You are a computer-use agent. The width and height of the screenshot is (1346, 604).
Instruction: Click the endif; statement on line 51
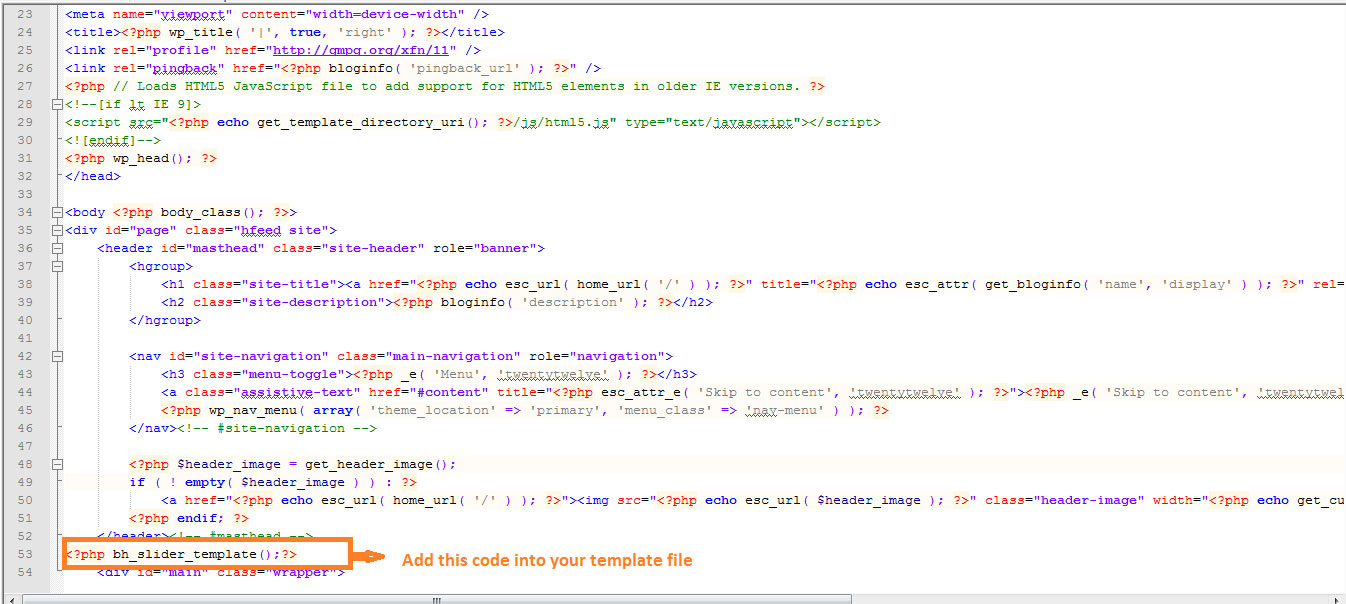(x=201, y=518)
